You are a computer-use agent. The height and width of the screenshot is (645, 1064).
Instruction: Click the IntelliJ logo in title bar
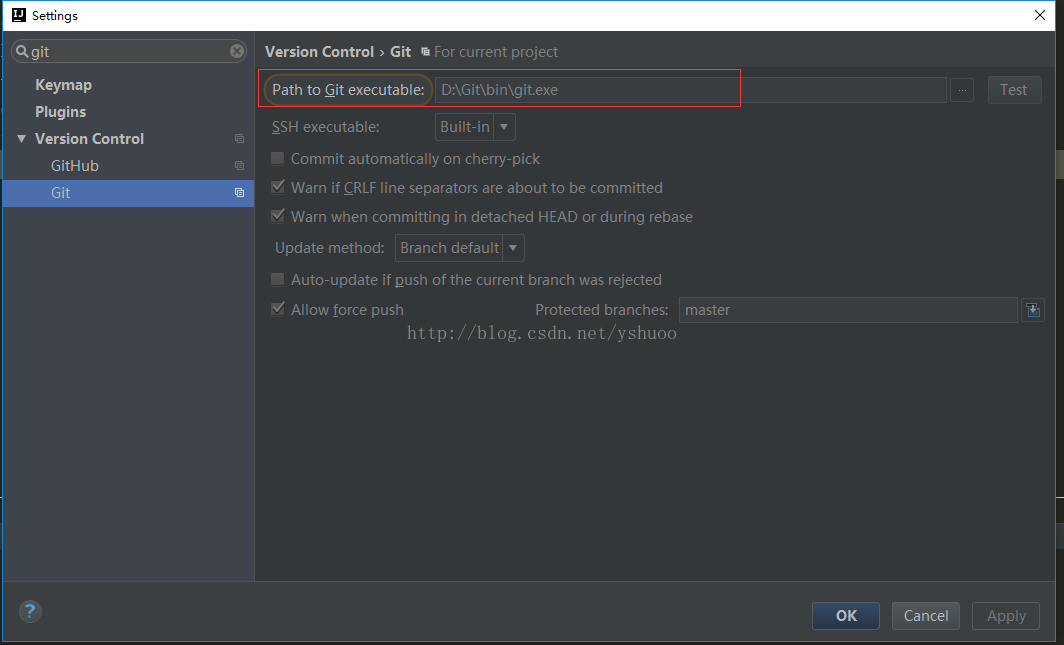[19, 15]
